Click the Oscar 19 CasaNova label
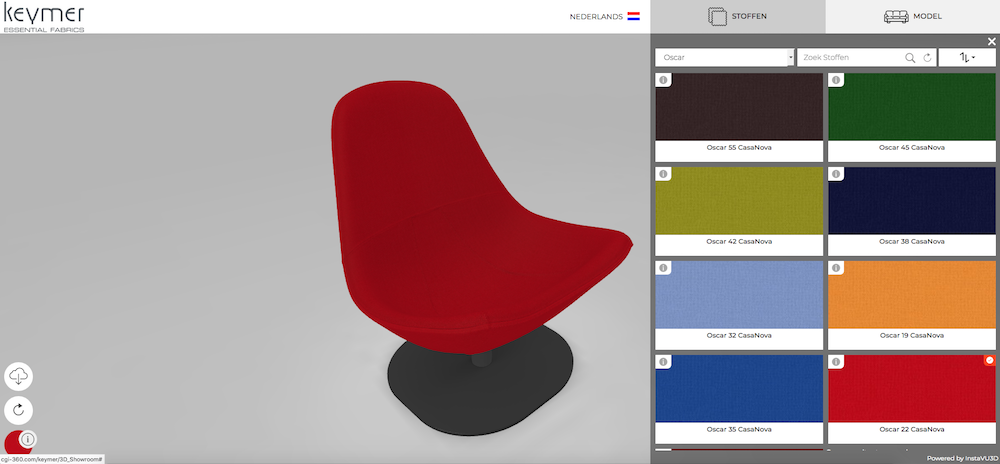 pyautogui.click(x=912, y=335)
